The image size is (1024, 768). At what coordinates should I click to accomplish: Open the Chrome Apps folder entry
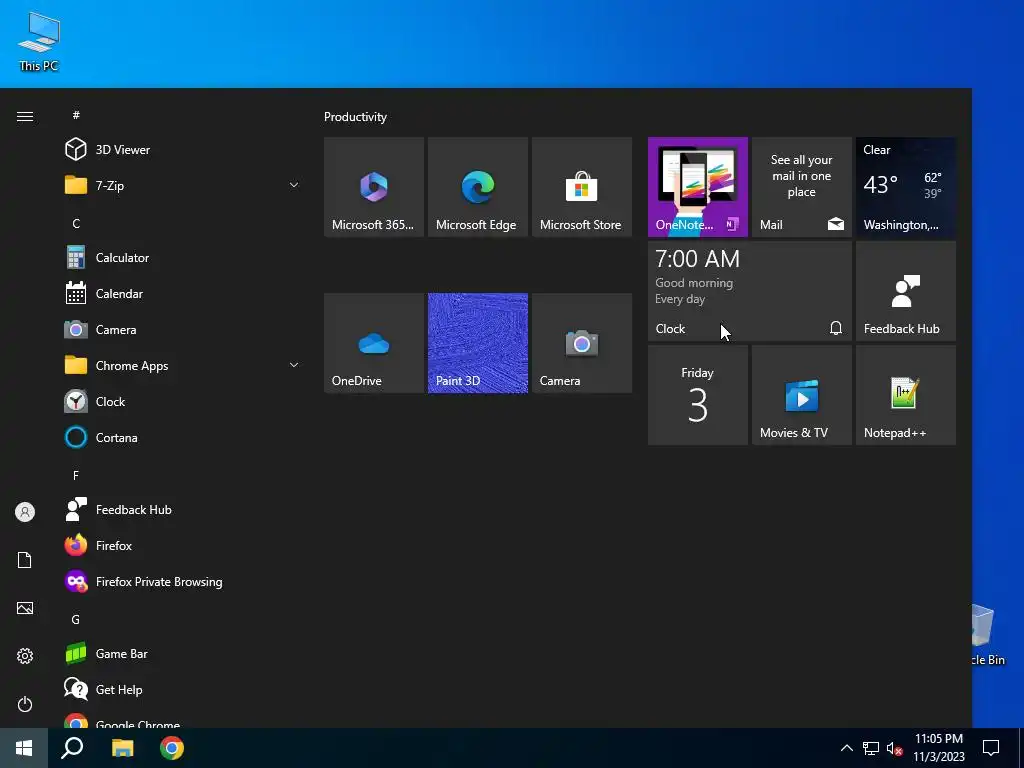point(182,366)
